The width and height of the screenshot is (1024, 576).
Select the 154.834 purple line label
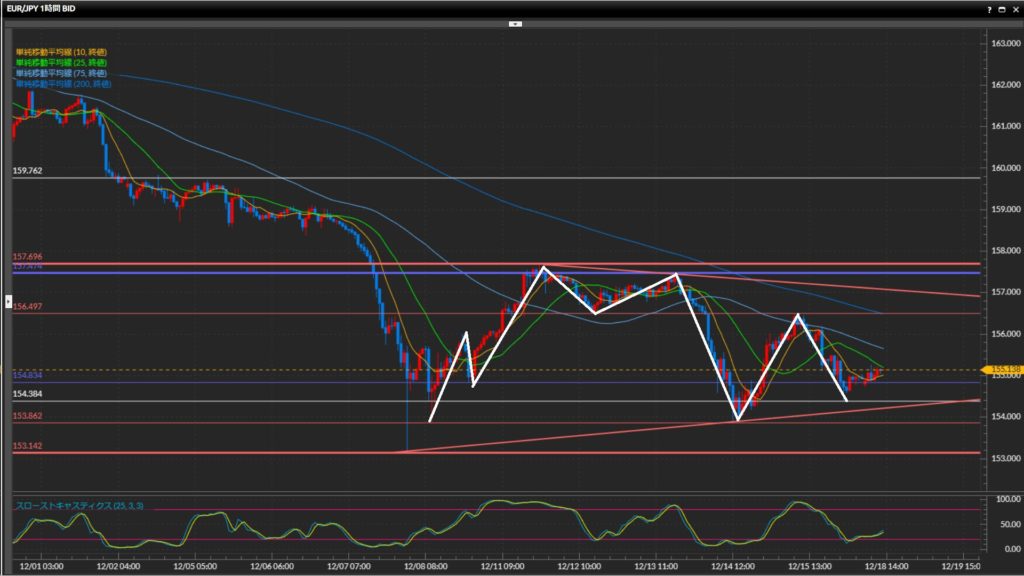pyautogui.click(x=27, y=375)
